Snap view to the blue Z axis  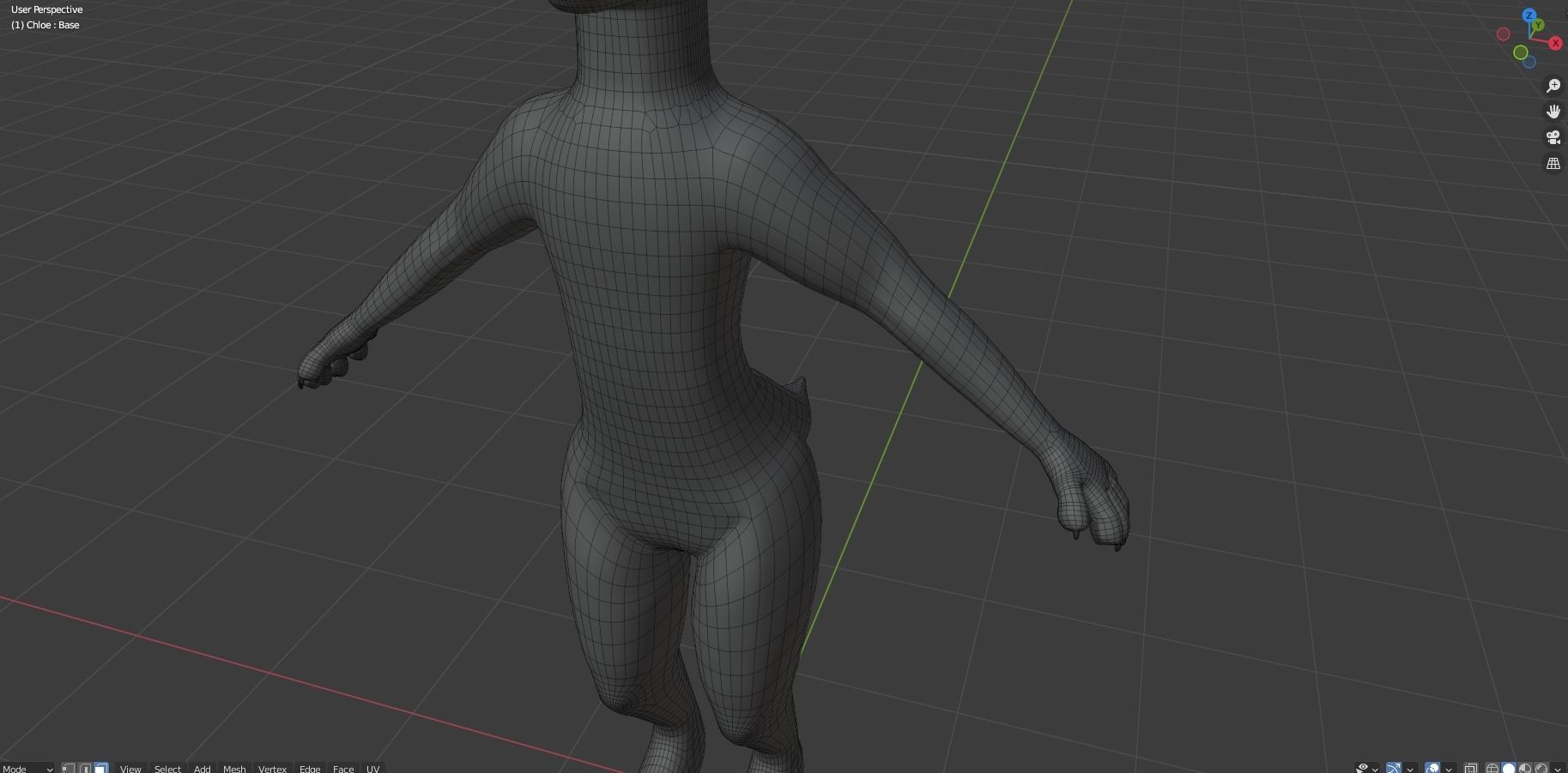tap(1529, 15)
